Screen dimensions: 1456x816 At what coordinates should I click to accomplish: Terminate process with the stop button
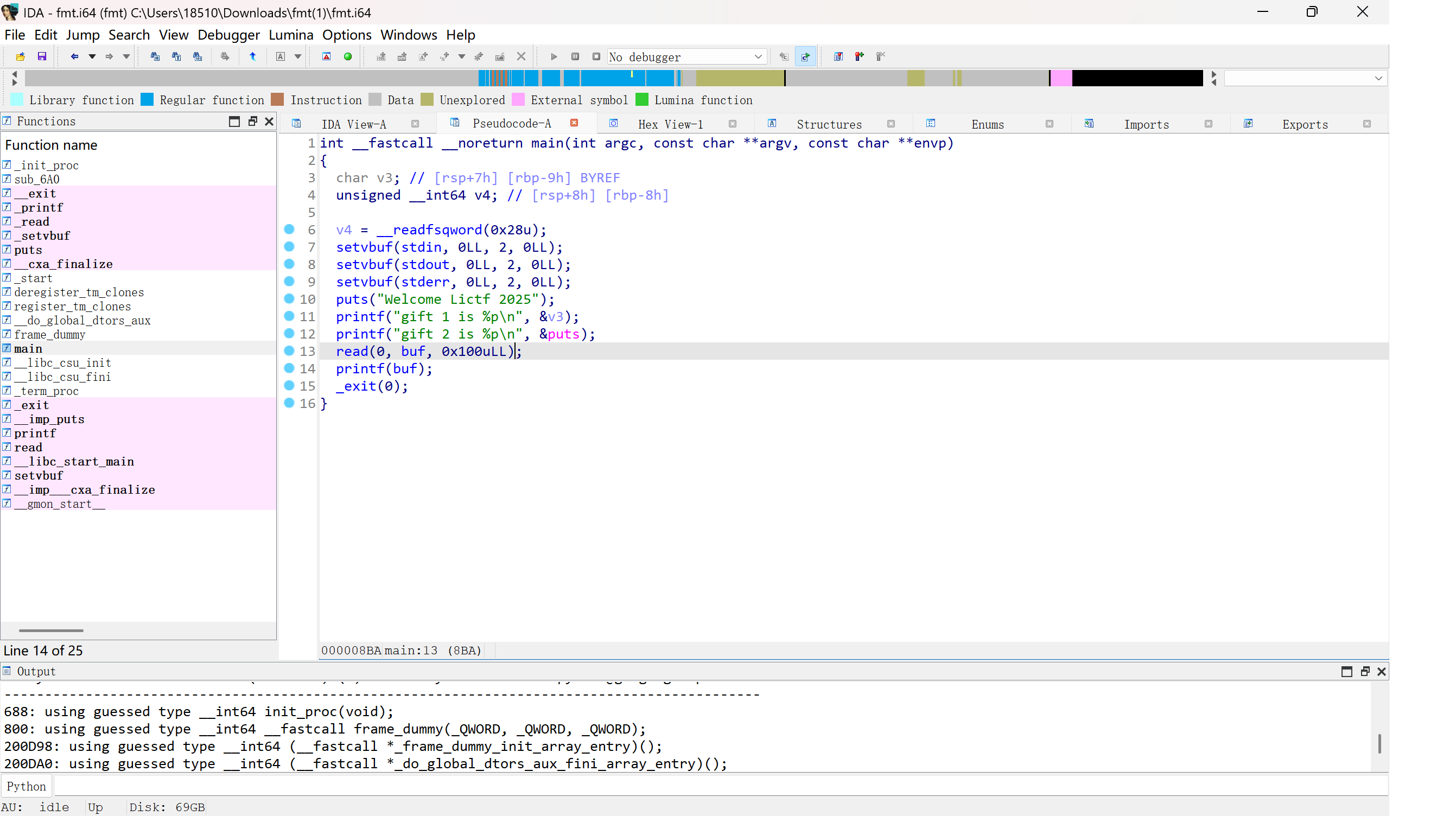point(596,56)
